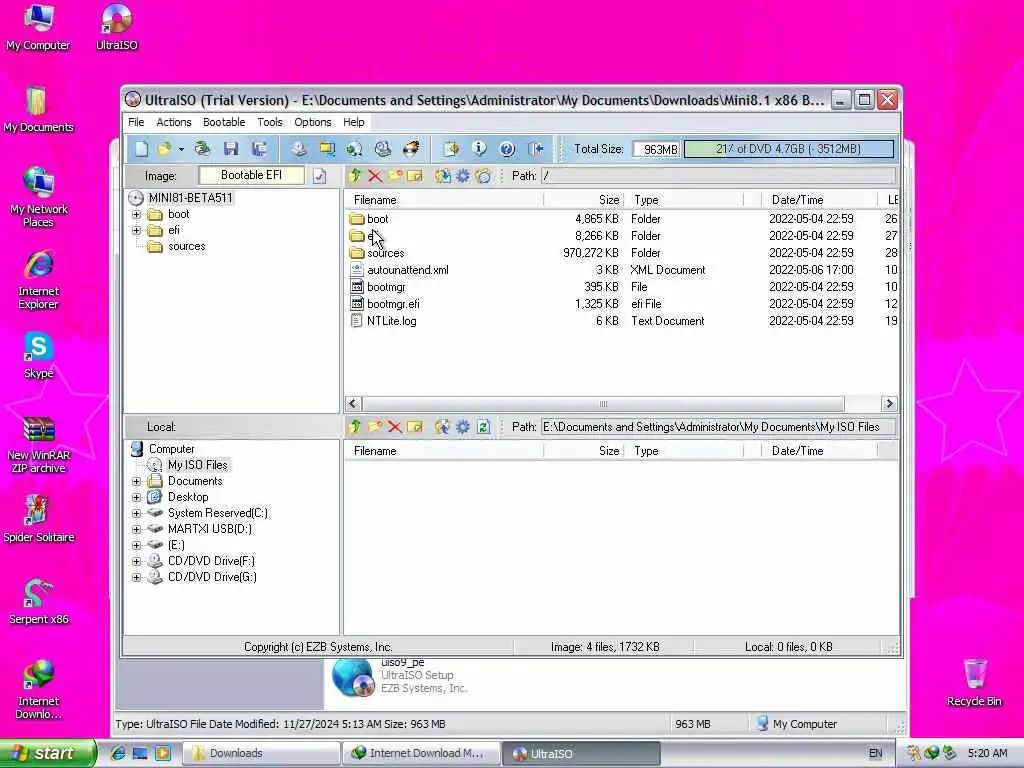Expand the Documents node in Local tree
The height and width of the screenshot is (768, 1024).
coord(136,481)
